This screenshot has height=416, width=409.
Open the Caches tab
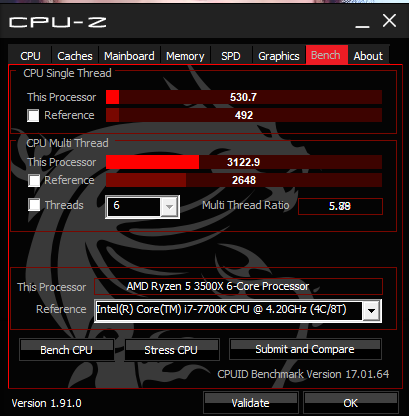point(75,56)
